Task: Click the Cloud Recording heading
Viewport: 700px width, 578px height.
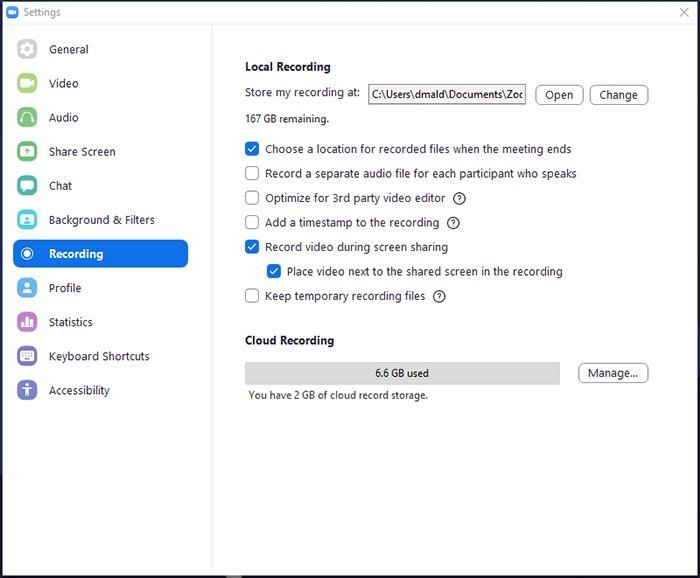Action: [x=289, y=341]
